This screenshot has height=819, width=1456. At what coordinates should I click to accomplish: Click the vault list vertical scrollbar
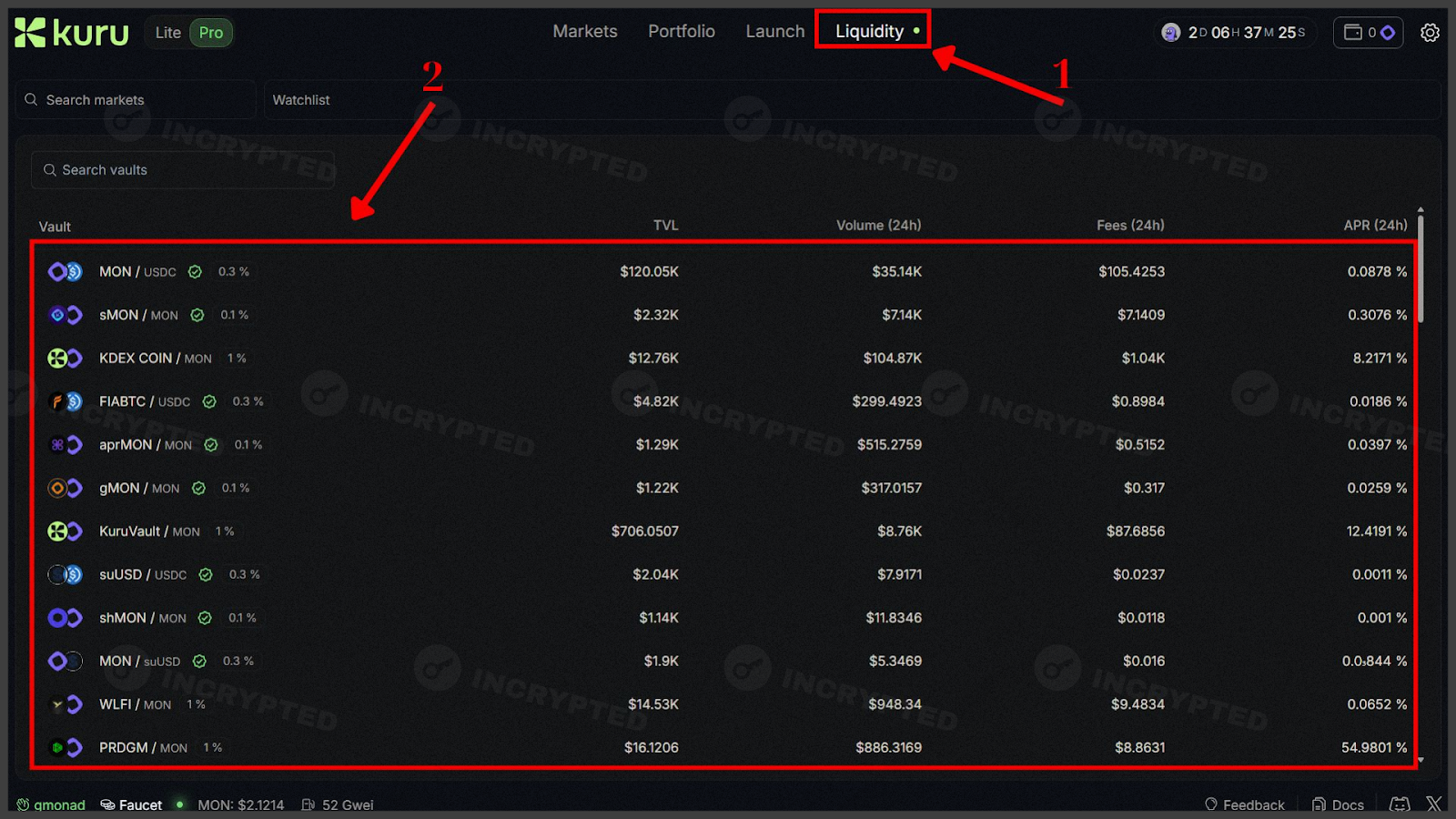coord(1421,268)
